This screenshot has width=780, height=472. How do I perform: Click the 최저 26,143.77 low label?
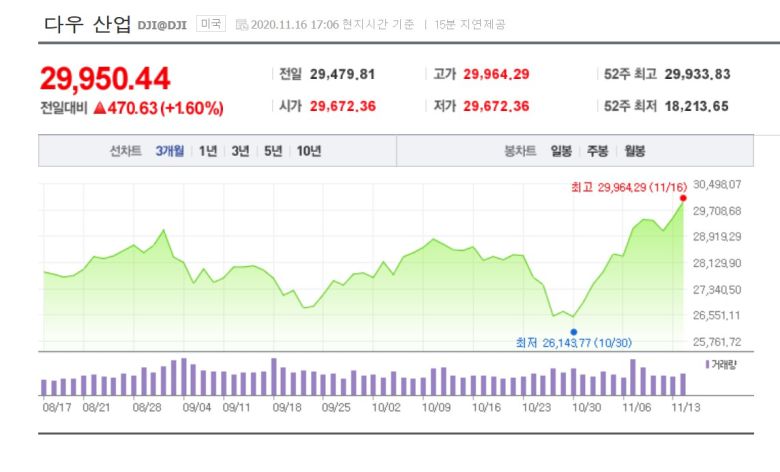573,343
